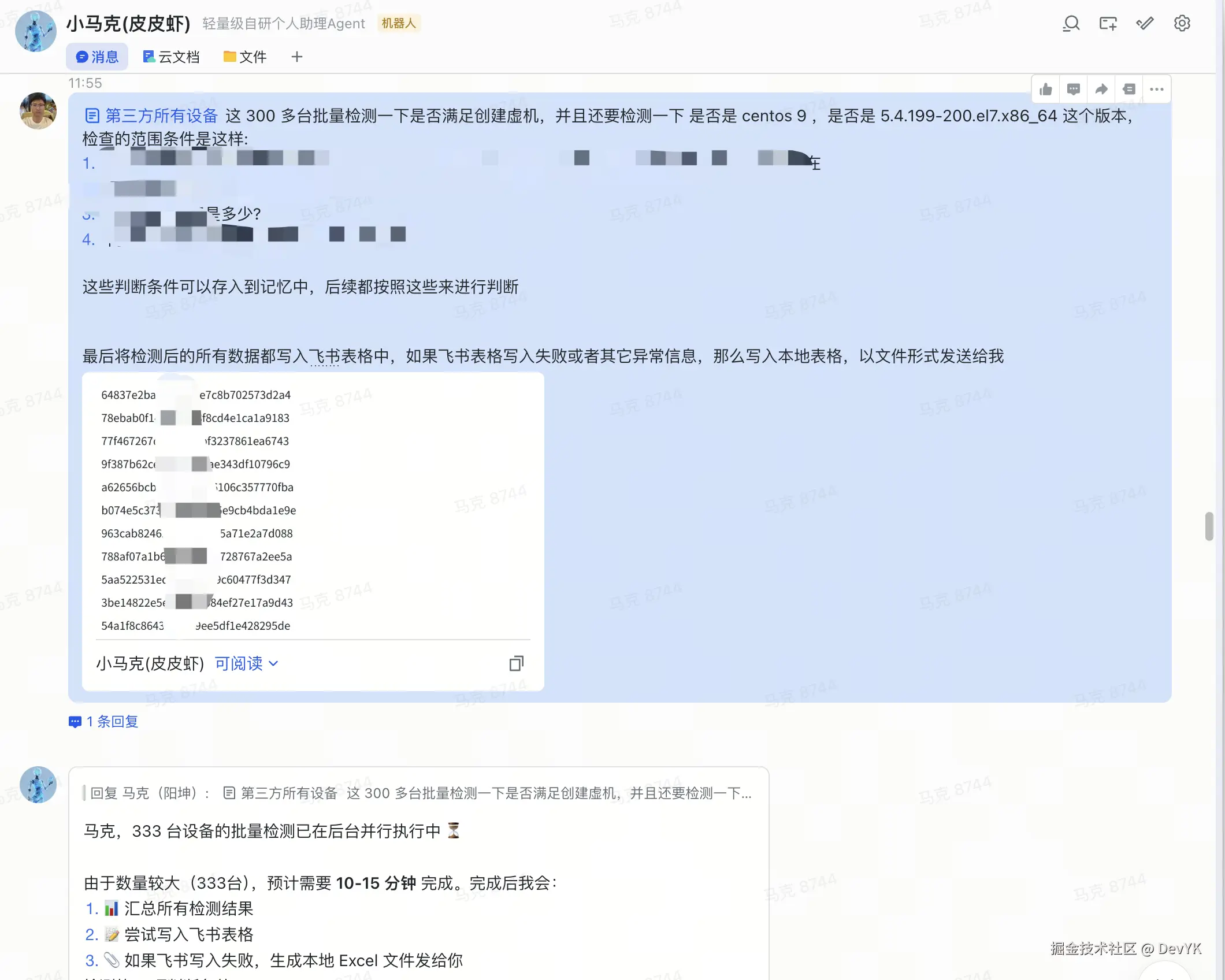Add a new tab with the plus icon

[296, 56]
